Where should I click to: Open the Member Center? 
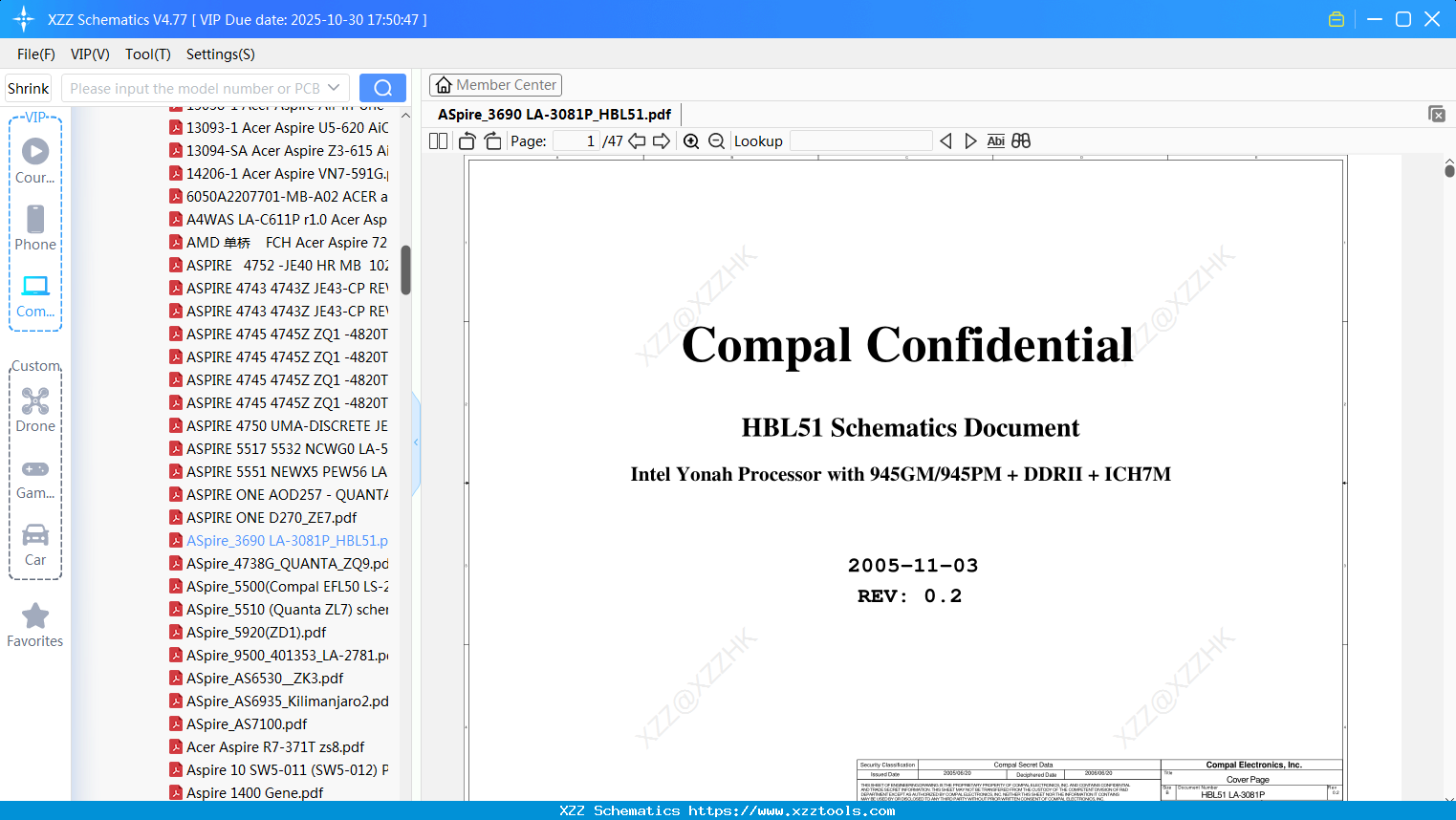coord(495,85)
